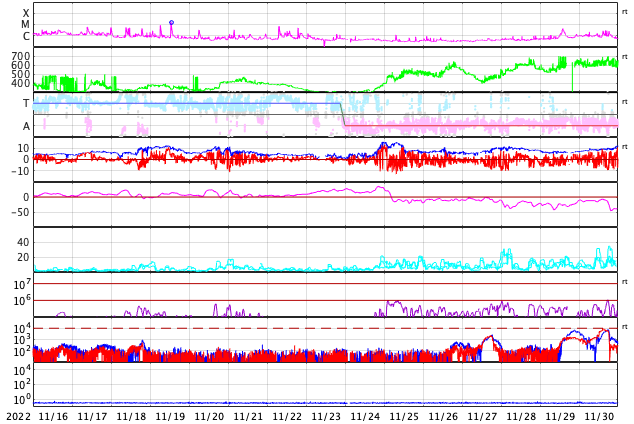The image size is (634, 424).
Task: Click the 10^3 axis label
Action: click(x=22, y=340)
